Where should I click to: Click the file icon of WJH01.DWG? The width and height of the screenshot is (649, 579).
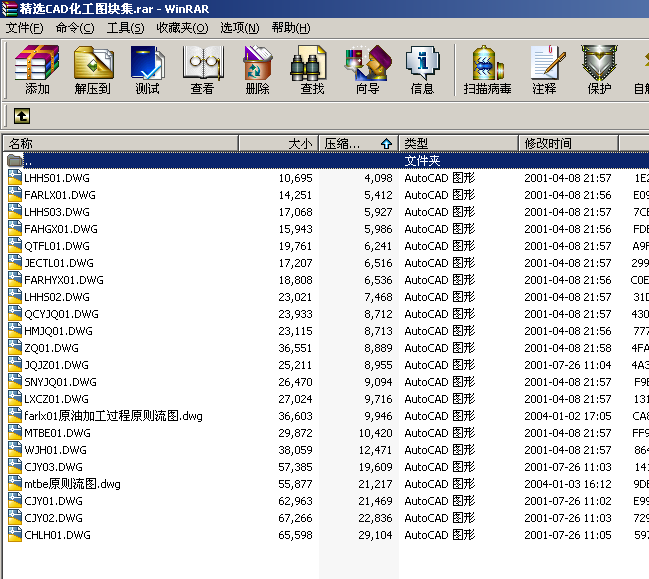point(15,449)
